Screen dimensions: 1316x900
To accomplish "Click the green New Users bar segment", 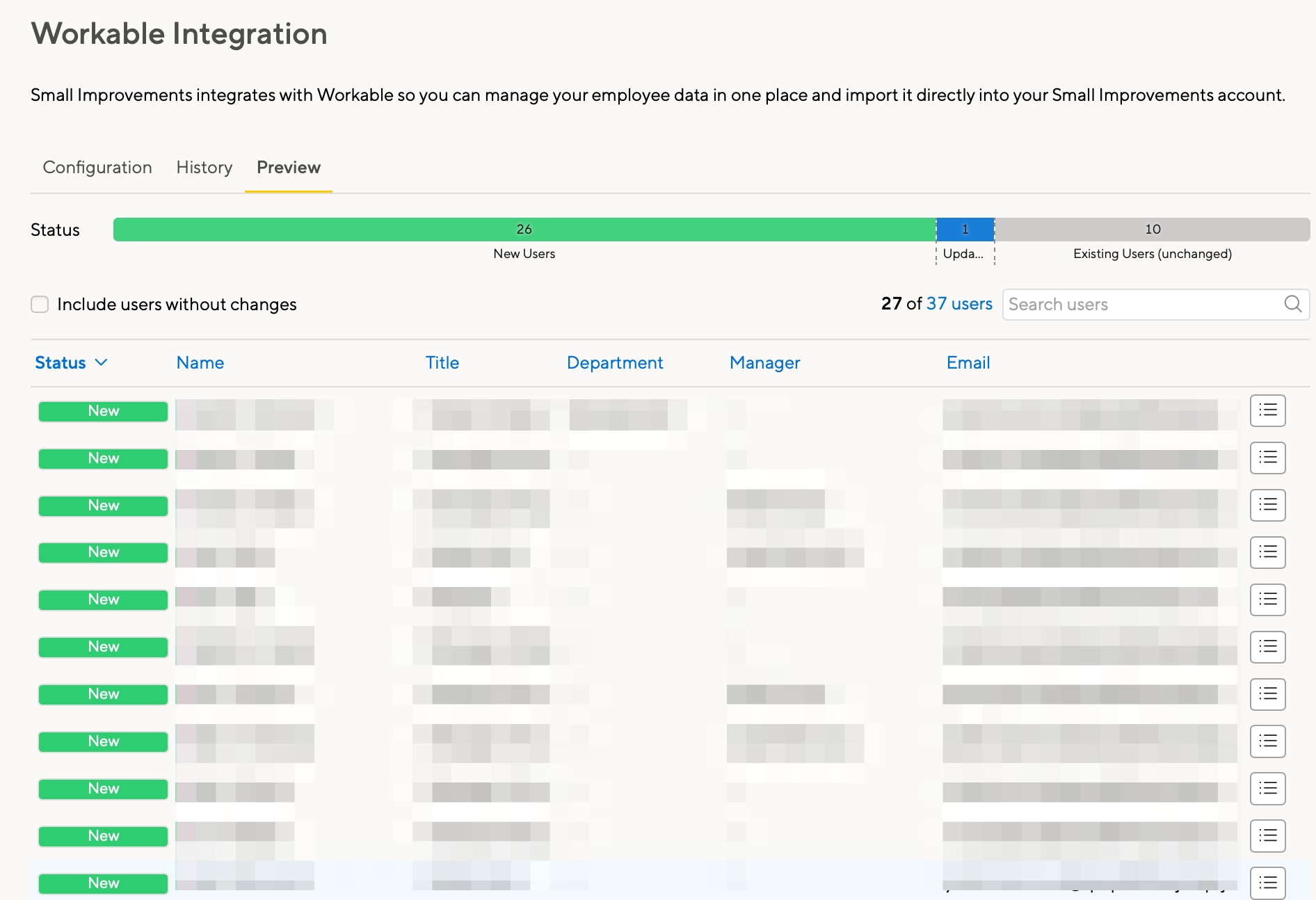I will [x=524, y=230].
